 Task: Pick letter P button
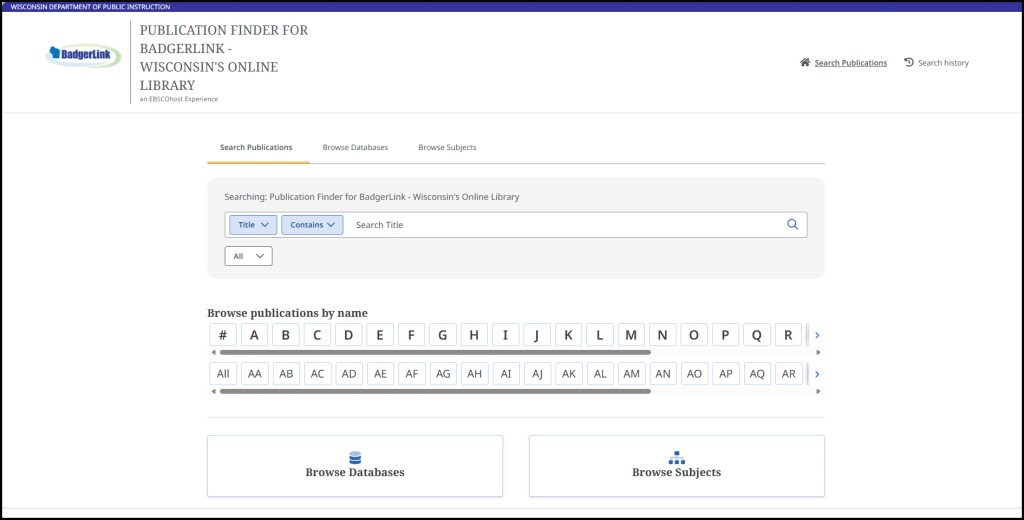coord(725,335)
